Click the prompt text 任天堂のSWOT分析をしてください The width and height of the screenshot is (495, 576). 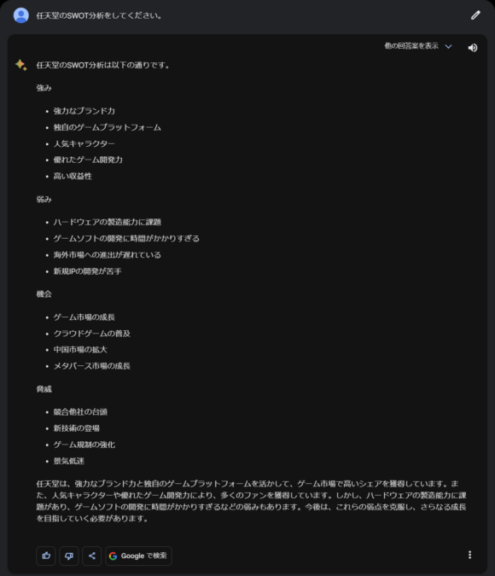tap(99, 16)
